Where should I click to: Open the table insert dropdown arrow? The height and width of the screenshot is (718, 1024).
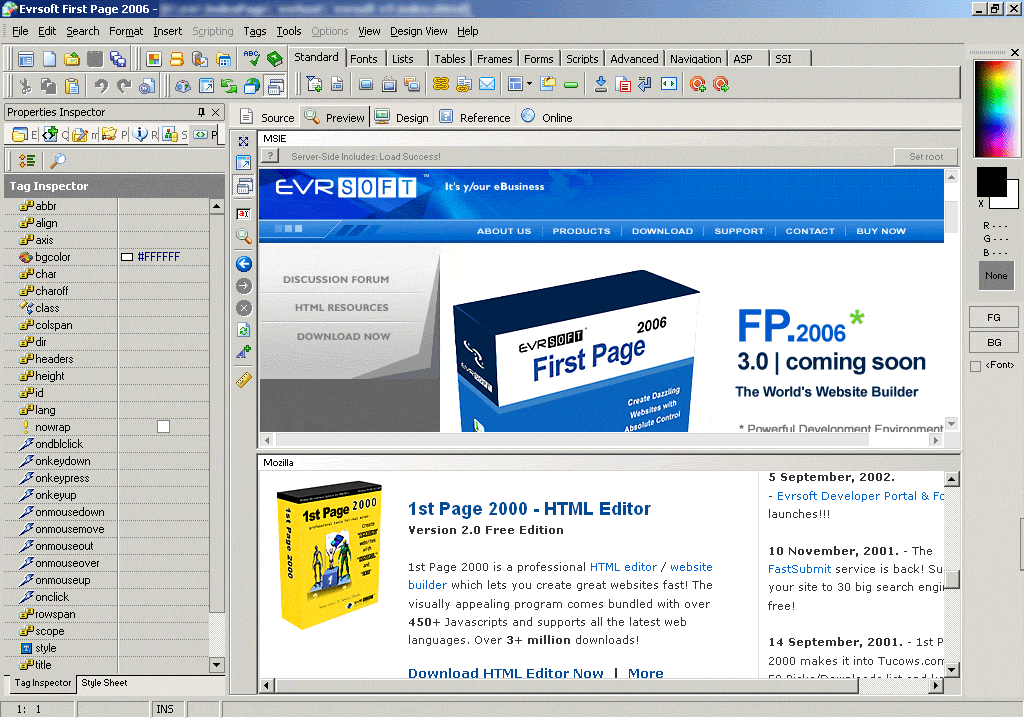(x=529, y=85)
